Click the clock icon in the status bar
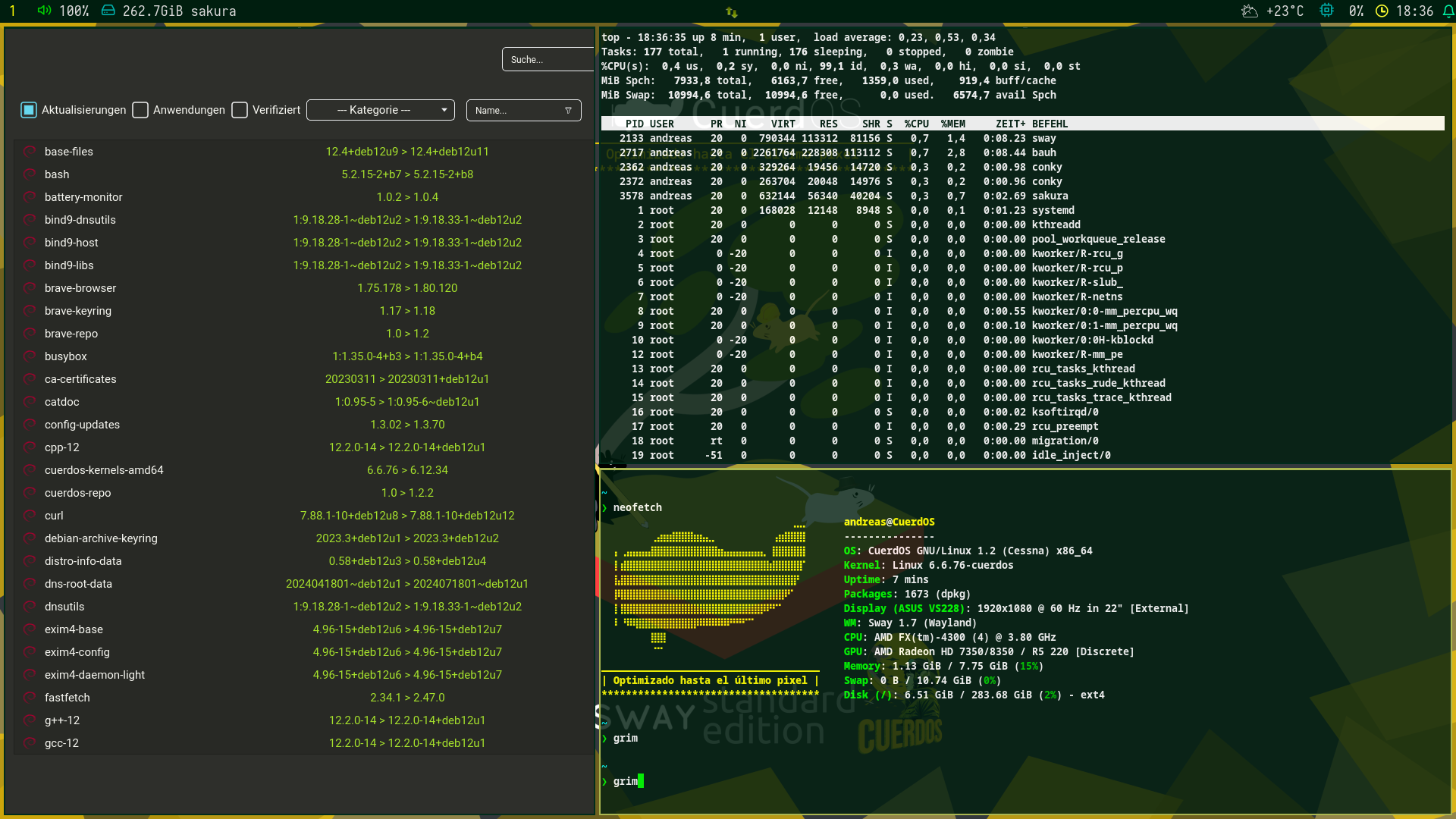Screen dimensions: 1456x819 coord(1382,11)
